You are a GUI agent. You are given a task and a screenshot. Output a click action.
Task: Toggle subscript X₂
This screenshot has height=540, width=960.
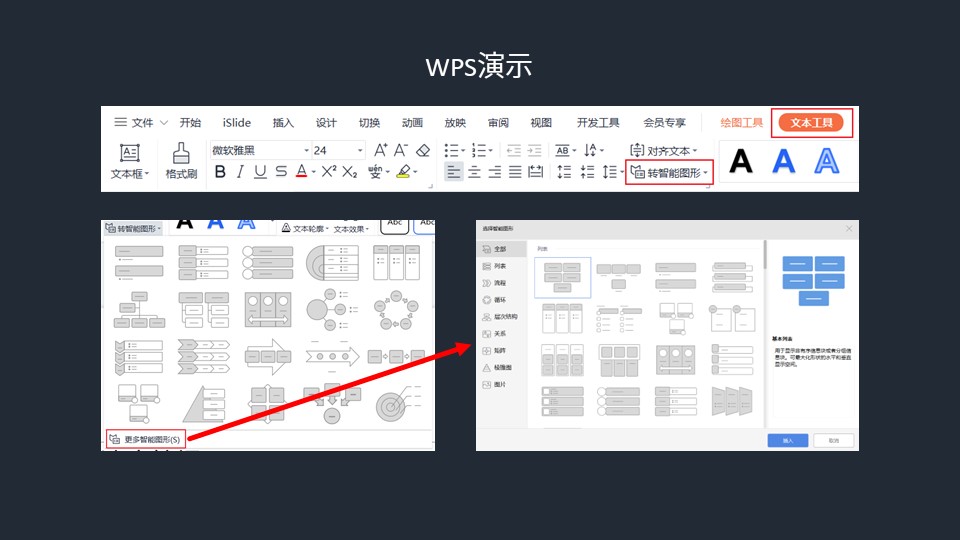350,172
